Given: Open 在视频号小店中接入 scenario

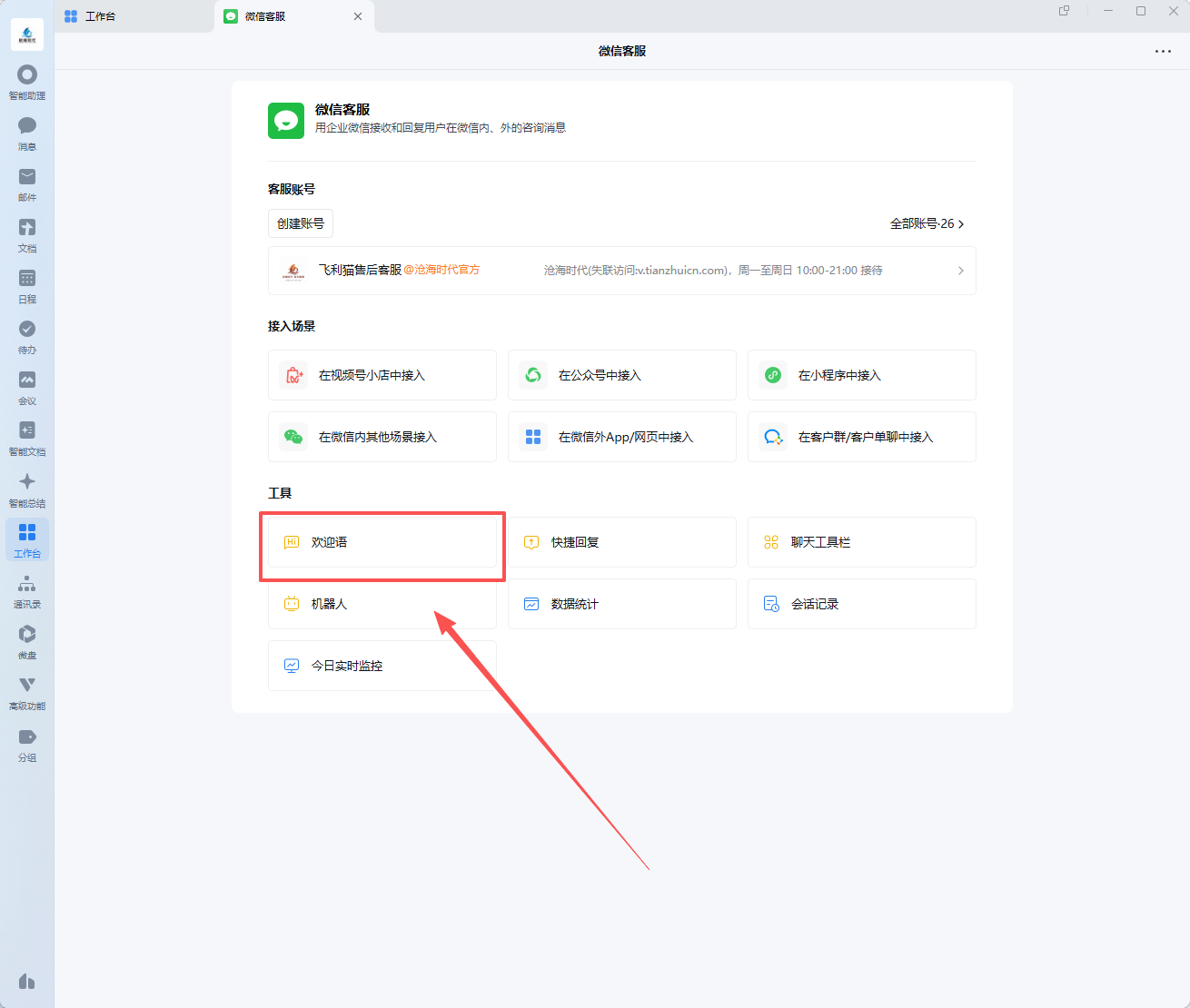Looking at the screenshot, I should pos(382,375).
